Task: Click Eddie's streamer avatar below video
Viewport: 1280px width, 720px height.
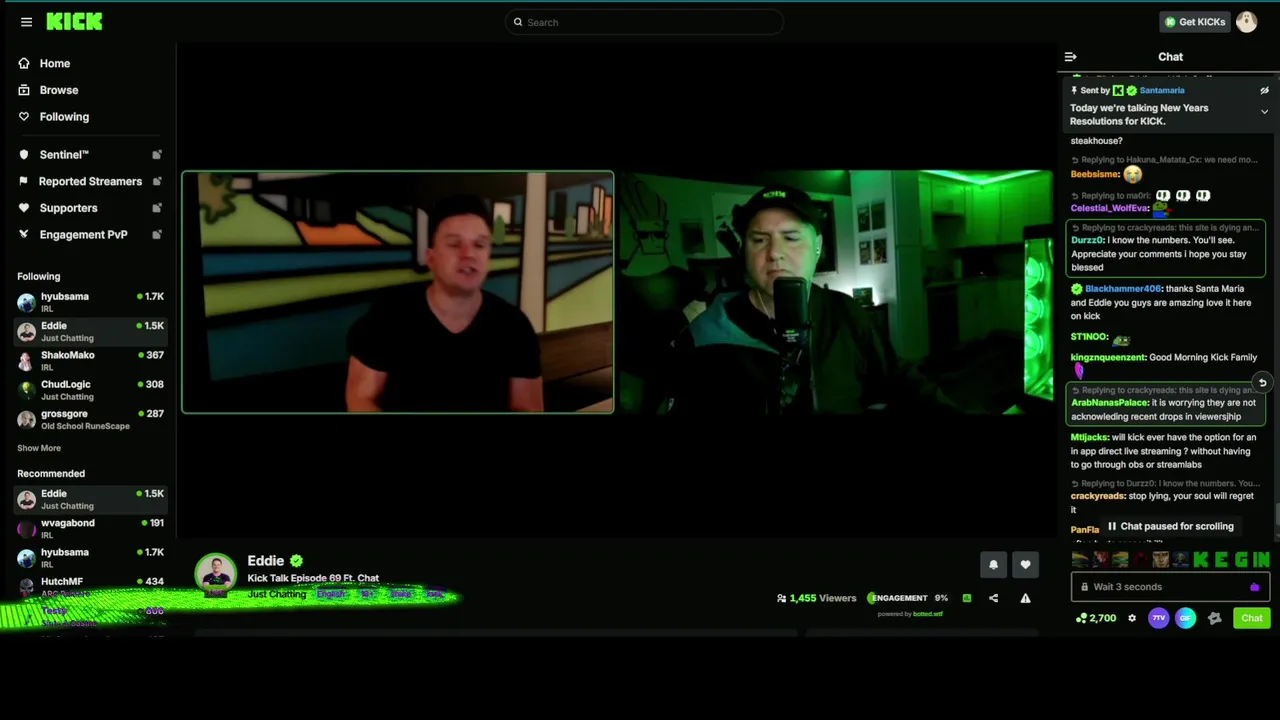Action: point(216,575)
